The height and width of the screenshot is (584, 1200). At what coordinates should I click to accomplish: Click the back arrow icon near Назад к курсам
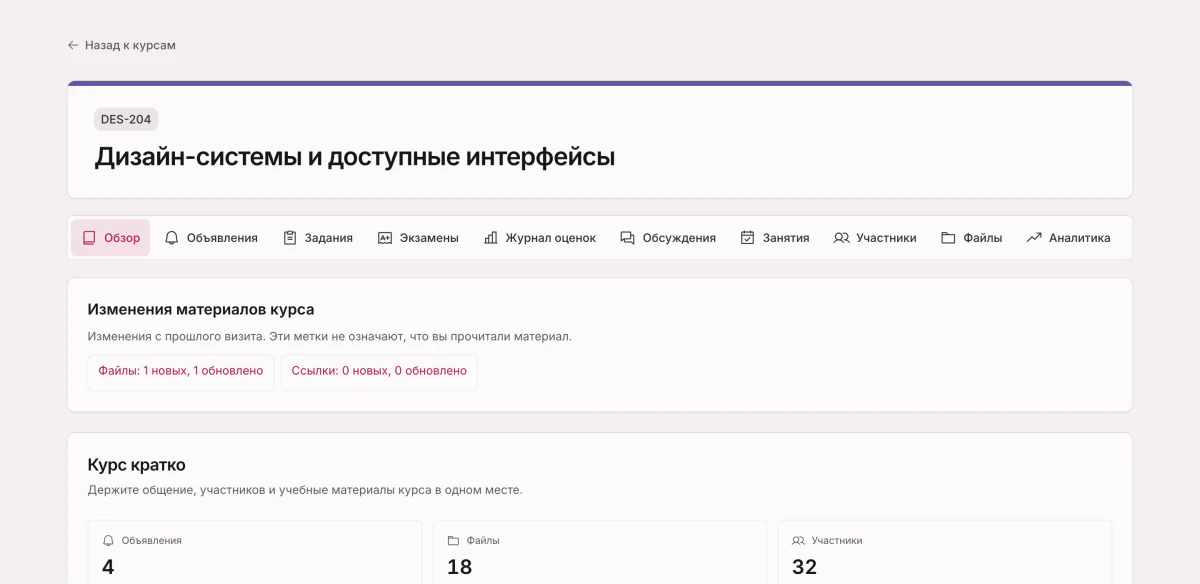(73, 45)
